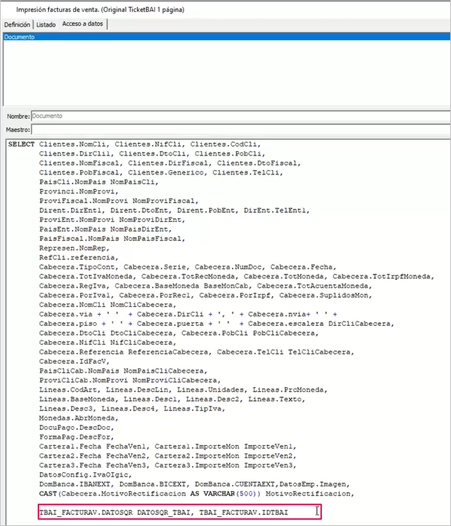The image size is (451, 526).
Task: Click on PaisCliCab.NomPais NomPaisCliCabecera line
Action: click(x=123, y=371)
